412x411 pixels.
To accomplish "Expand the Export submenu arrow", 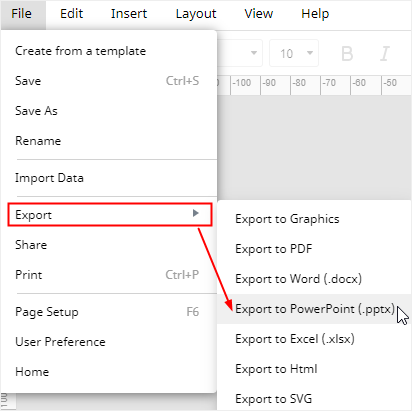I will click(196, 213).
